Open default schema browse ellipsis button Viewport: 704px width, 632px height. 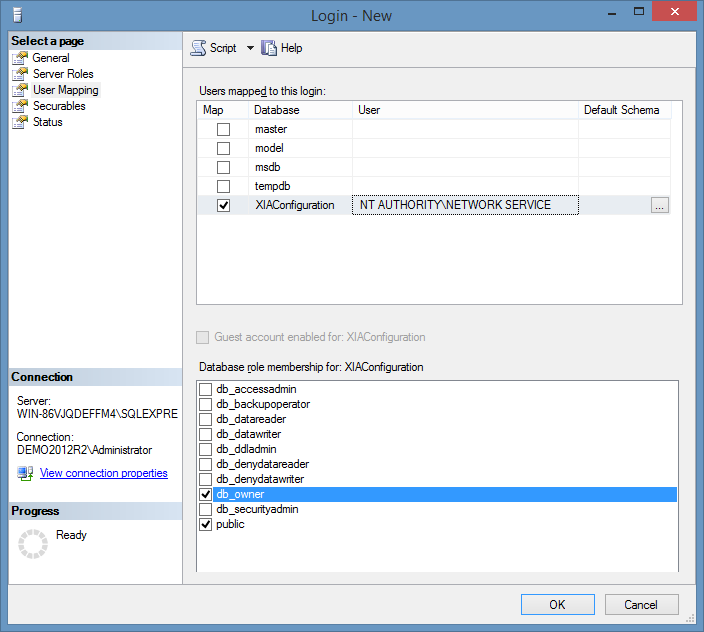[659, 205]
